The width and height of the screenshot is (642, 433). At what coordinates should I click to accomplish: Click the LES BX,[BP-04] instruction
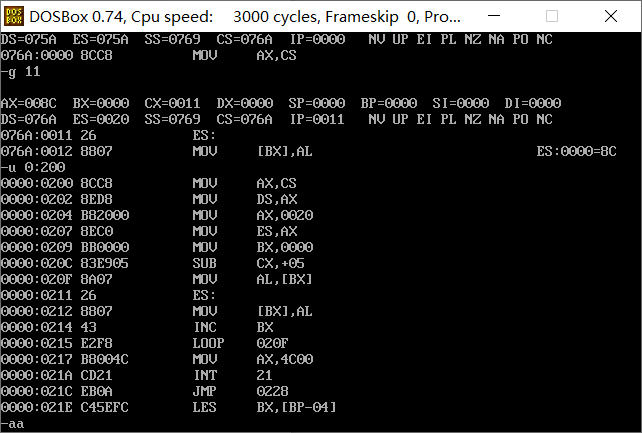[x=264, y=407]
